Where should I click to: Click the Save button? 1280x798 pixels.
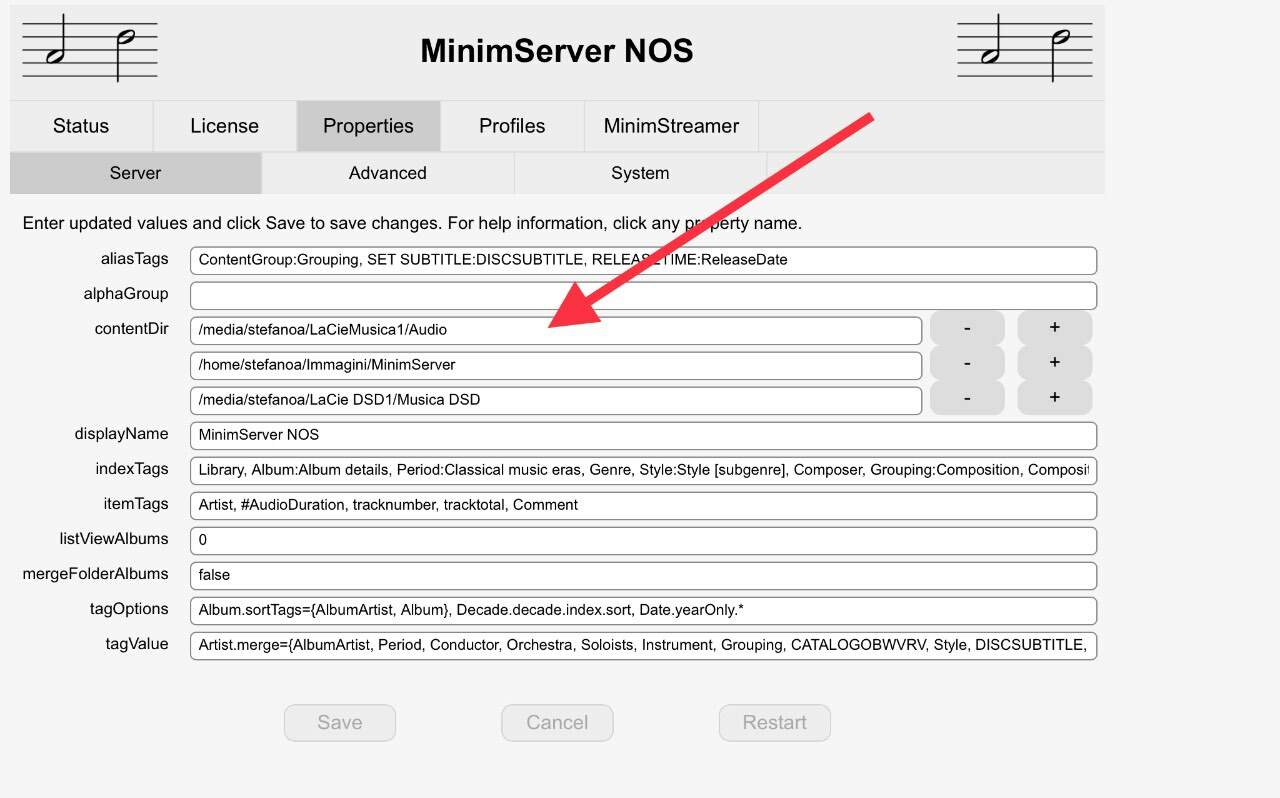pyautogui.click(x=340, y=723)
